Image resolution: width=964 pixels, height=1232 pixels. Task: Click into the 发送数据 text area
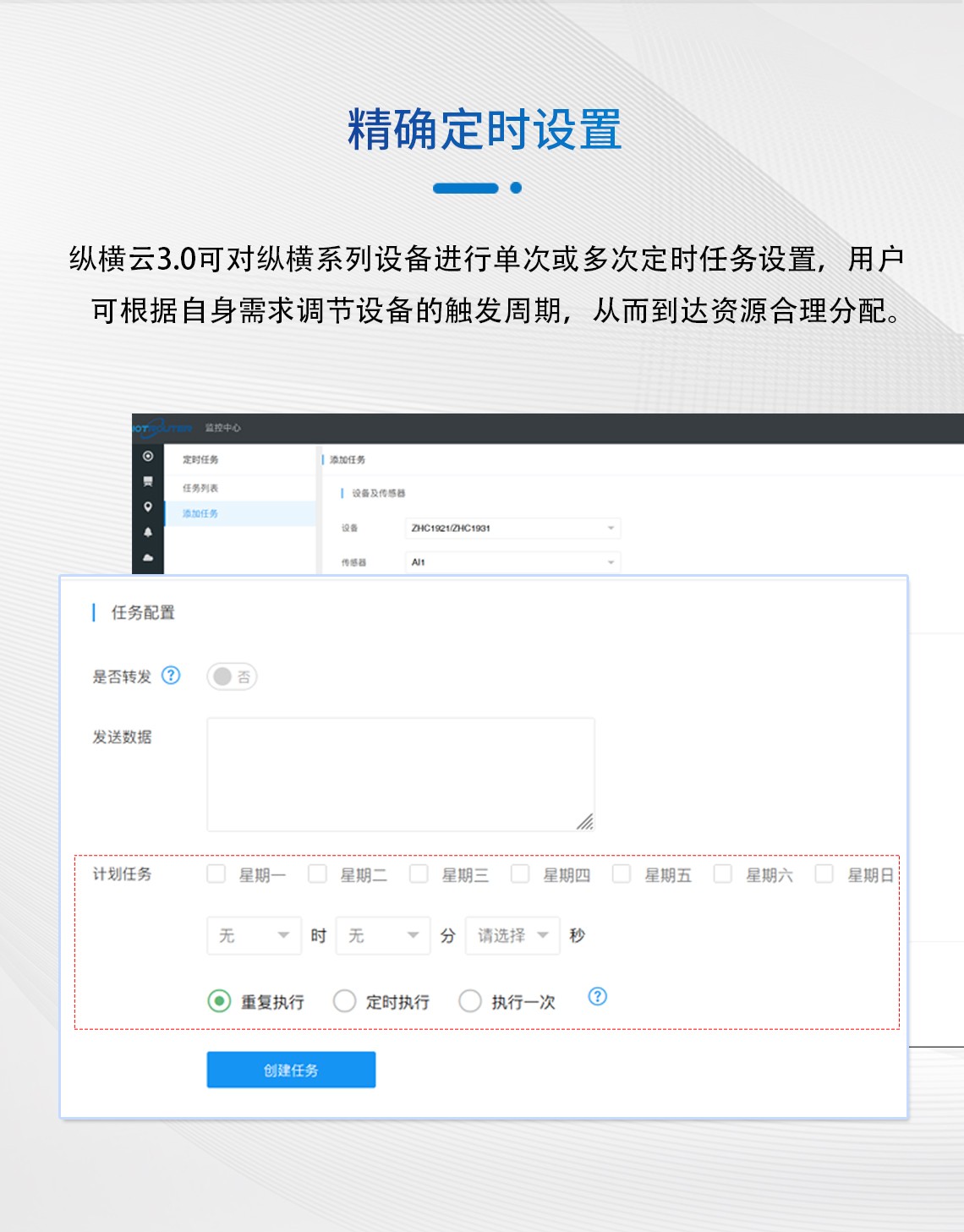point(400,774)
